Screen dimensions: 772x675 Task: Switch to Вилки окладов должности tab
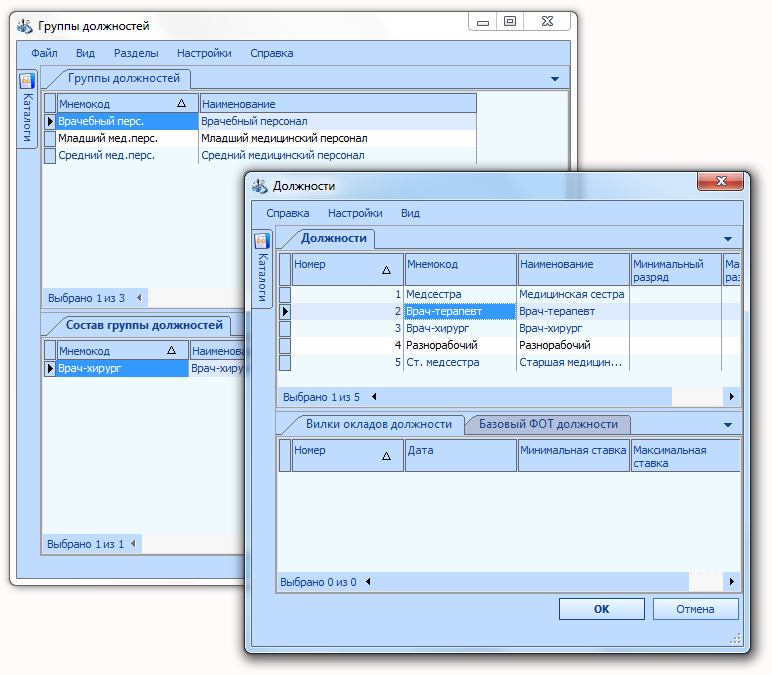(x=379, y=424)
